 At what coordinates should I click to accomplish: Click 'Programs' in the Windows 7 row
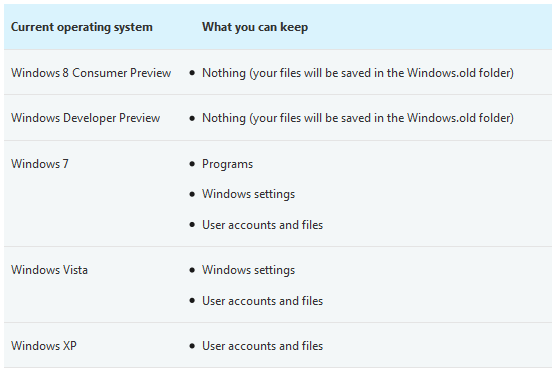pyautogui.click(x=227, y=164)
